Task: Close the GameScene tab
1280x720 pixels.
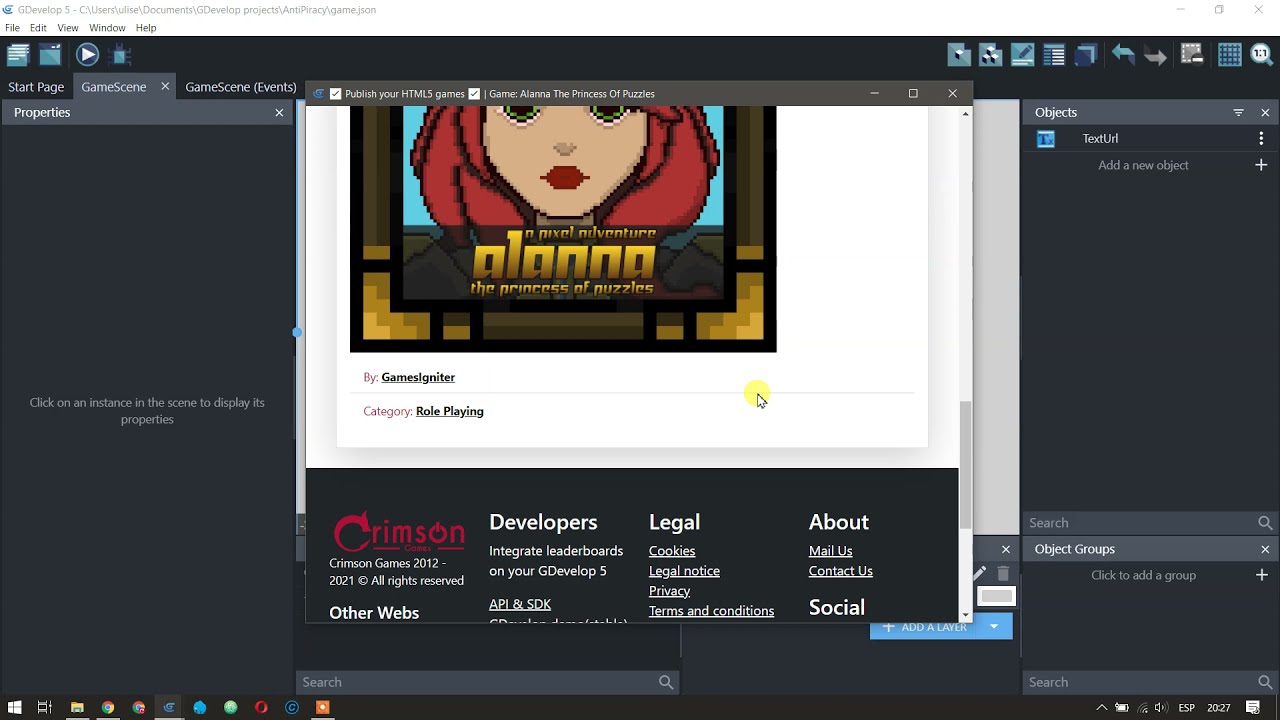Action: click(x=165, y=87)
